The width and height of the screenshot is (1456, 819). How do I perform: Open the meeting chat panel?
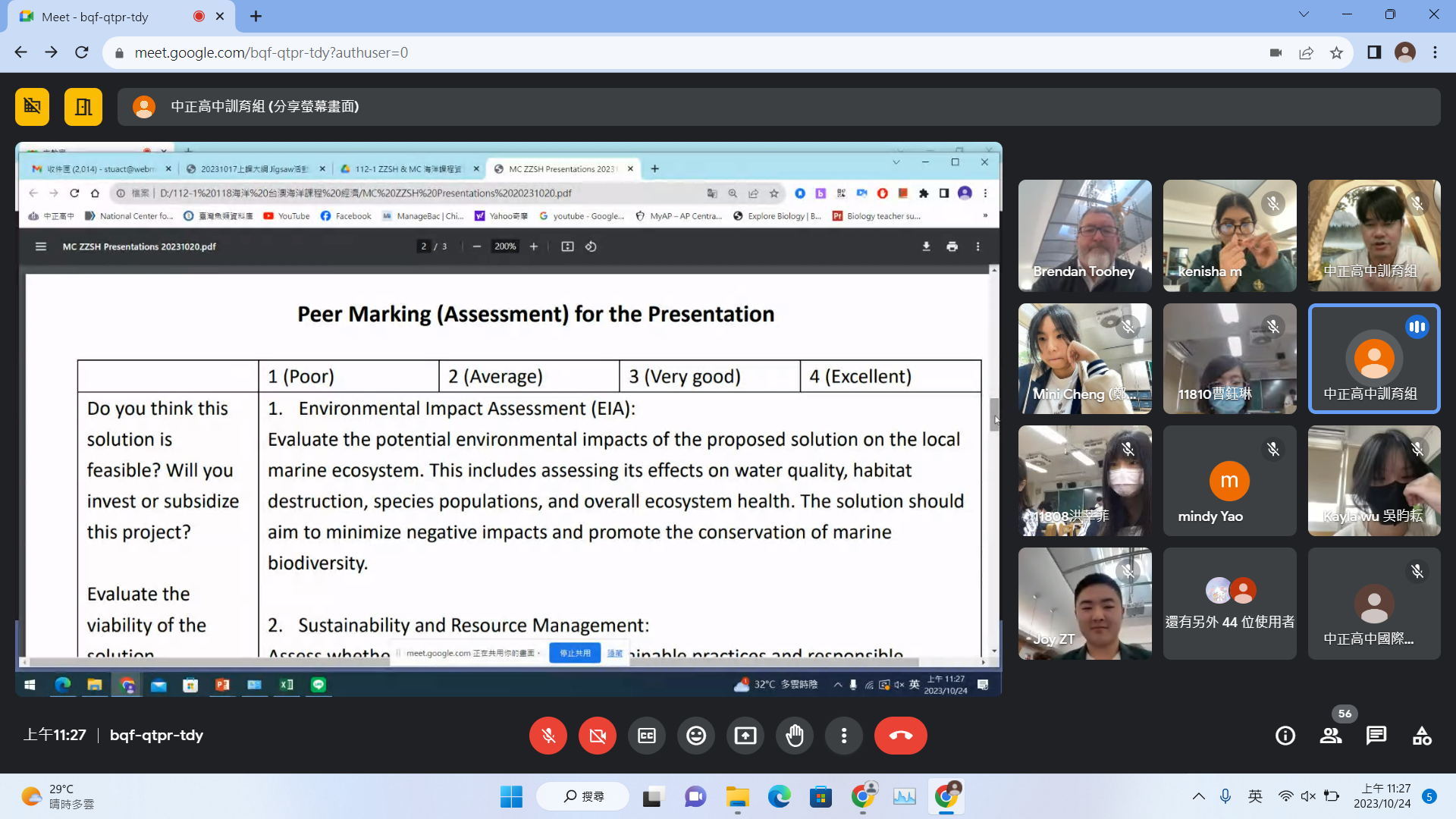pos(1376,736)
